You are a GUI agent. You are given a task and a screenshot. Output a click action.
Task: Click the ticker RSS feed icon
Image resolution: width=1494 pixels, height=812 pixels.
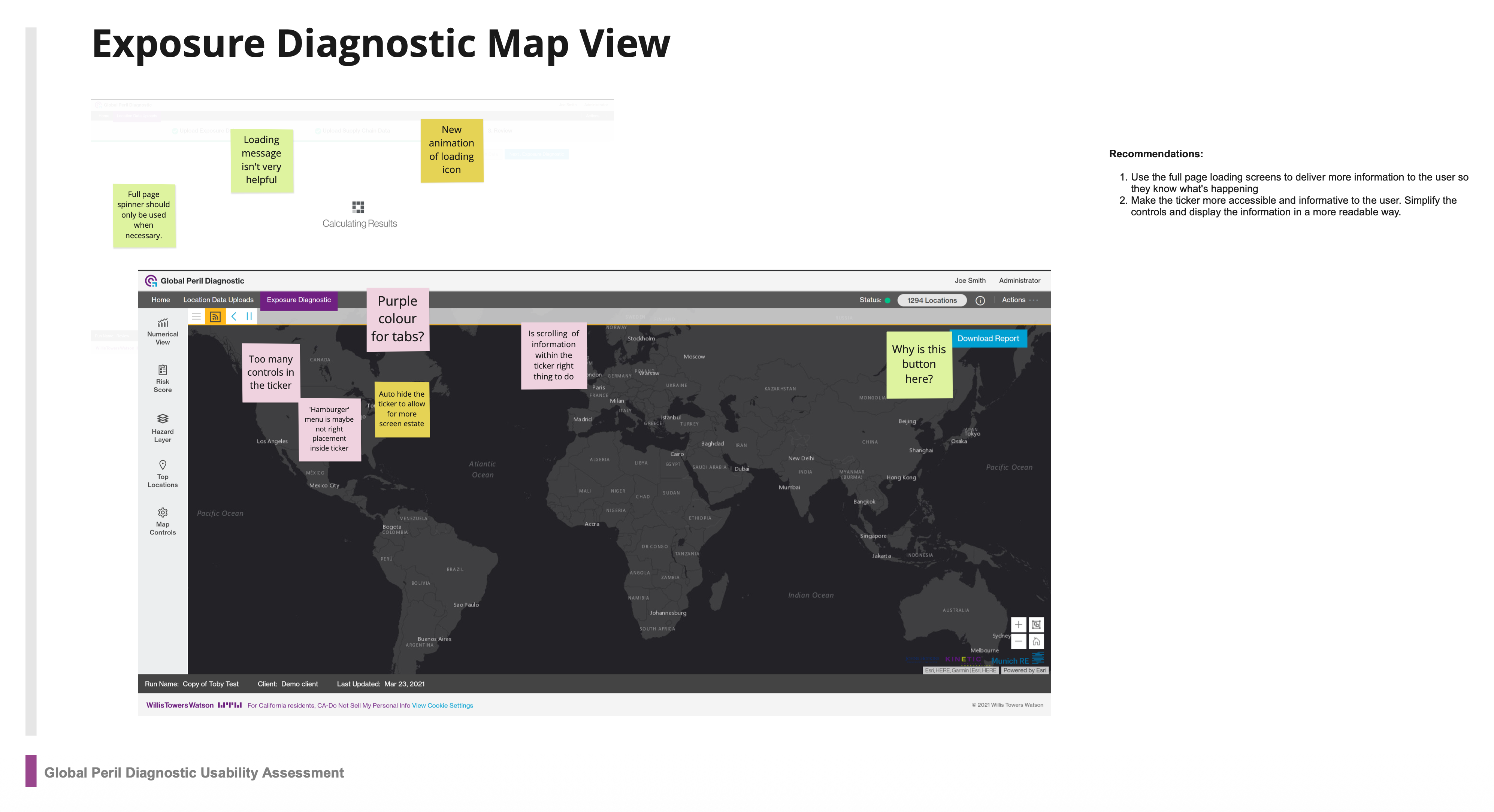point(215,317)
